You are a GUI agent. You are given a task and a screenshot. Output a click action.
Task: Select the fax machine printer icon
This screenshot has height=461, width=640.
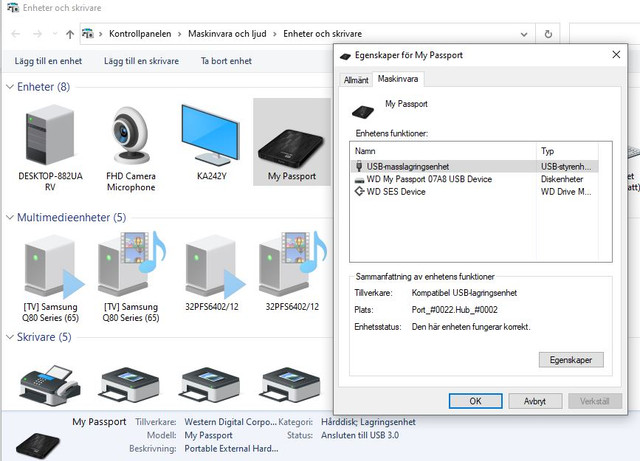[50, 385]
